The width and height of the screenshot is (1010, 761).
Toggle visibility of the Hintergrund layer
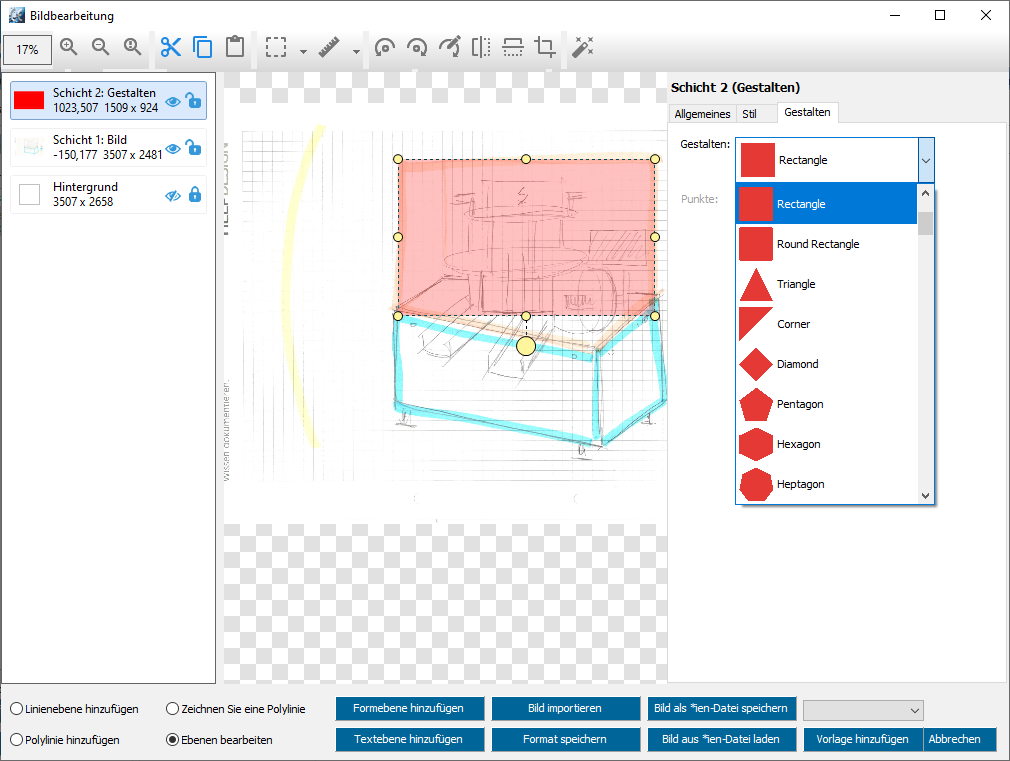point(173,195)
